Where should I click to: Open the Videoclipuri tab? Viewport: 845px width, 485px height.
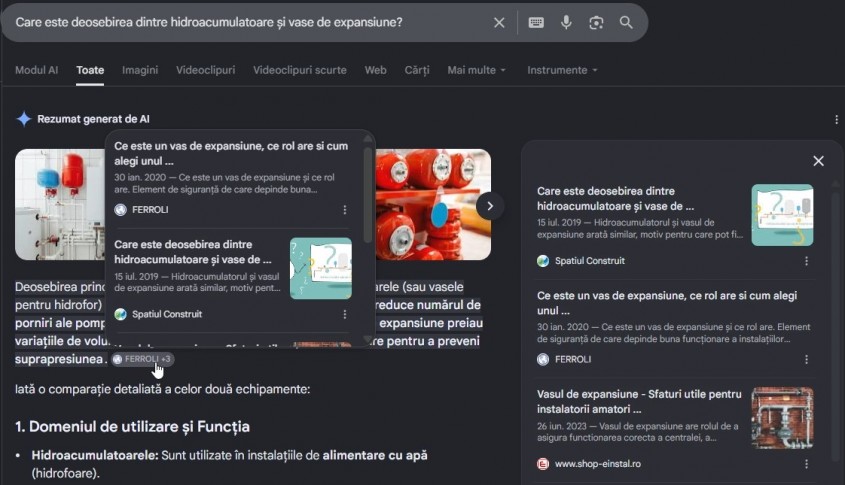pyautogui.click(x=205, y=70)
